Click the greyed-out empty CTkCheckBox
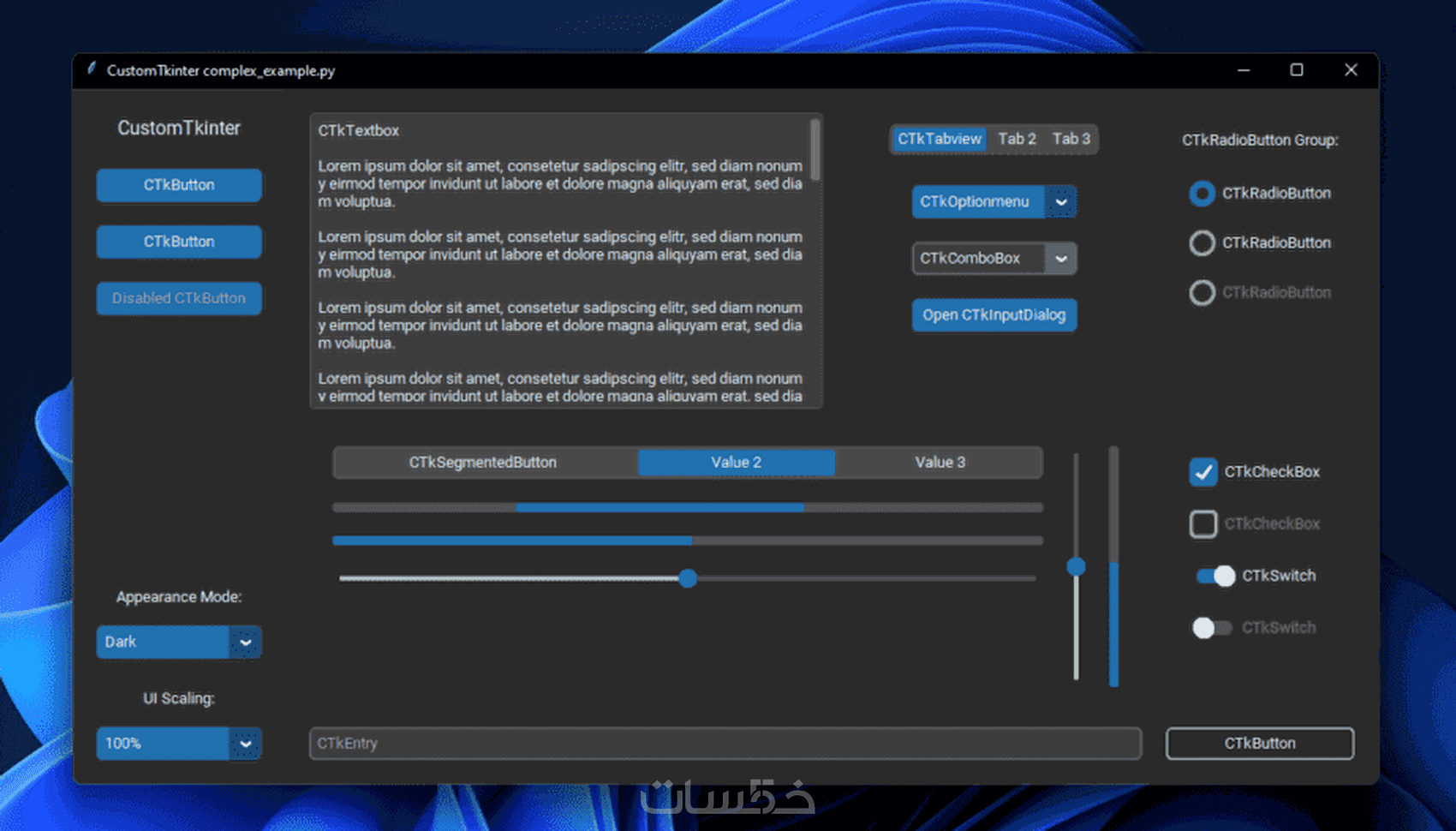 point(1203,523)
